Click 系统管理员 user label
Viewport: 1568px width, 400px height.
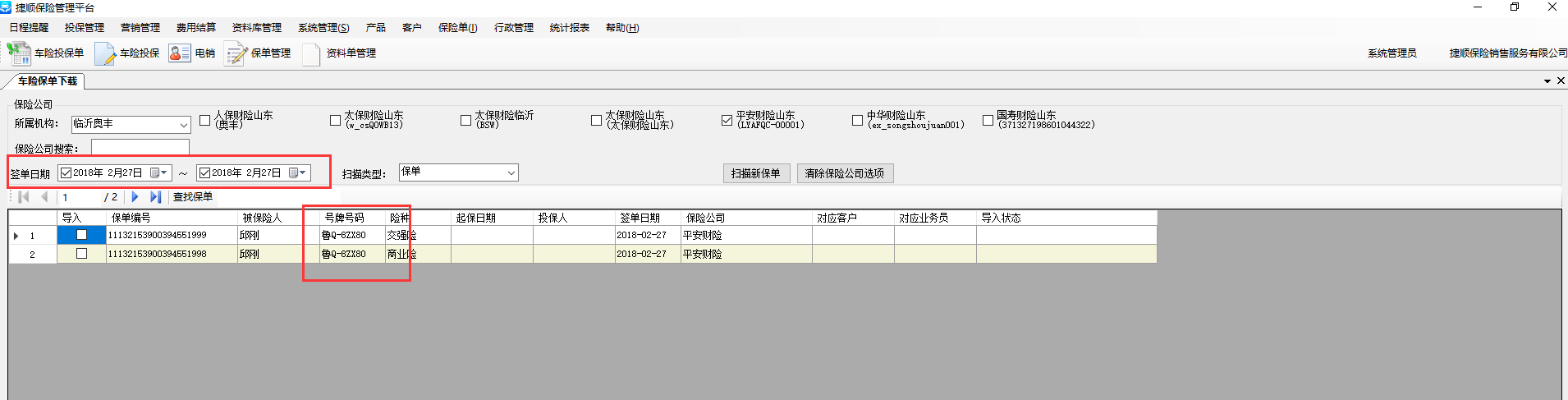pyautogui.click(x=1392, y=53)
